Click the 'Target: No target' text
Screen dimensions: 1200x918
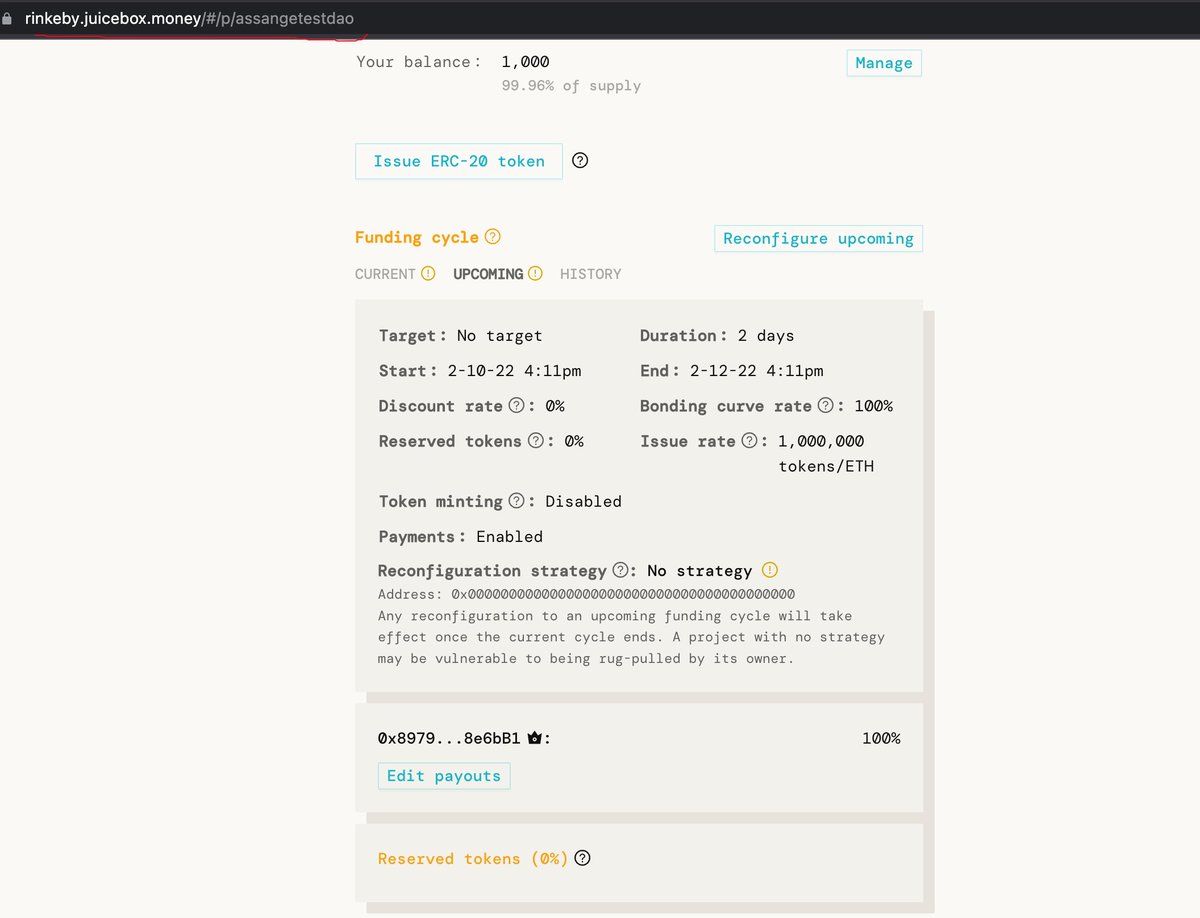460,336
